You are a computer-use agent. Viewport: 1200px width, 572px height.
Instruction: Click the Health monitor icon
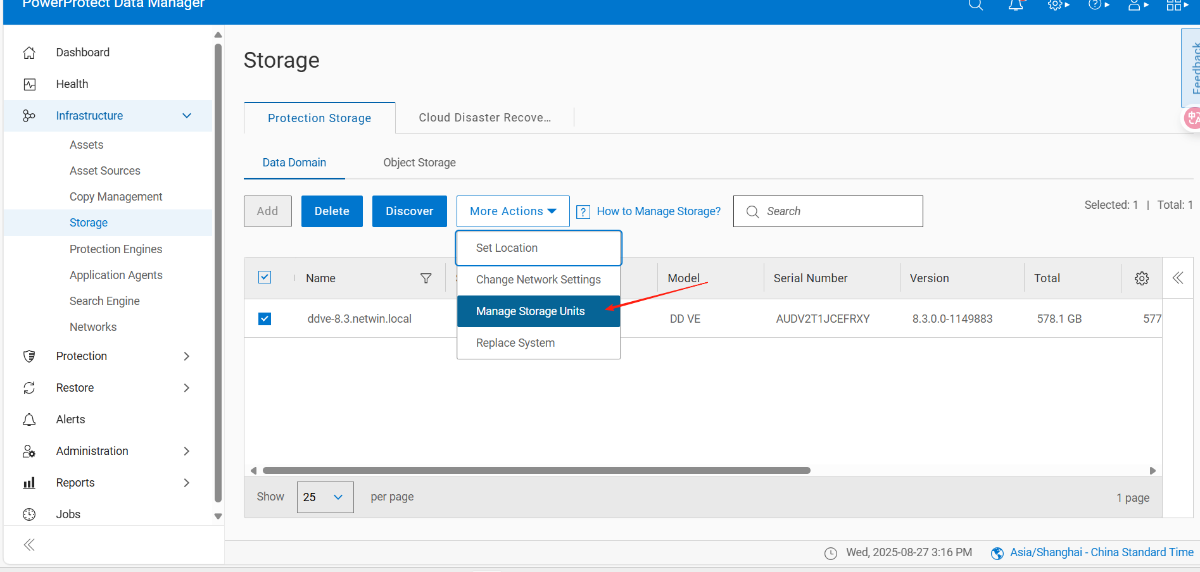click(x=29, y=84)
